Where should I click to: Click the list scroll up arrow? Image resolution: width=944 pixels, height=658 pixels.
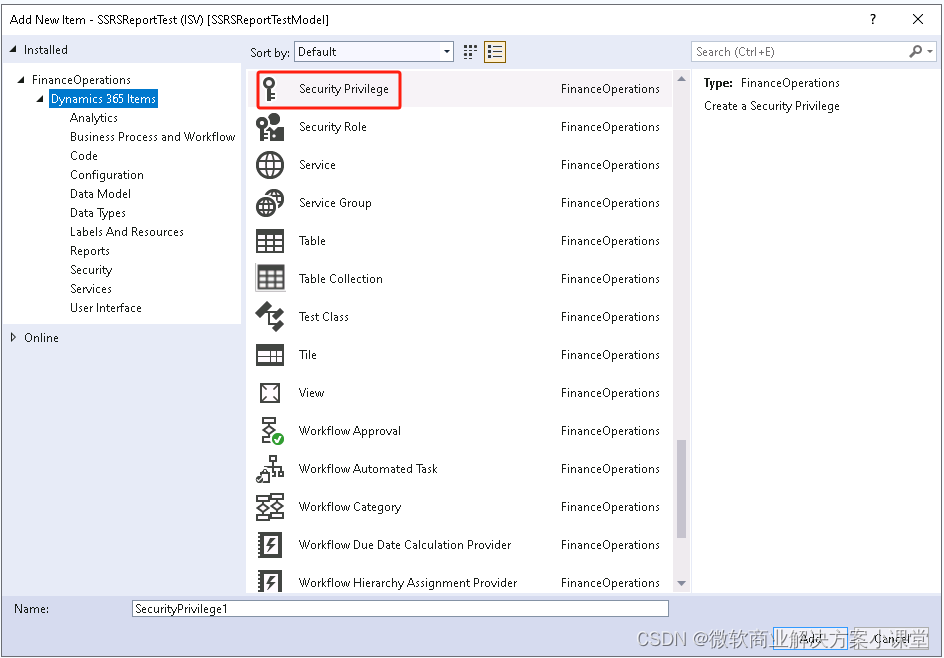coord(682,79)
